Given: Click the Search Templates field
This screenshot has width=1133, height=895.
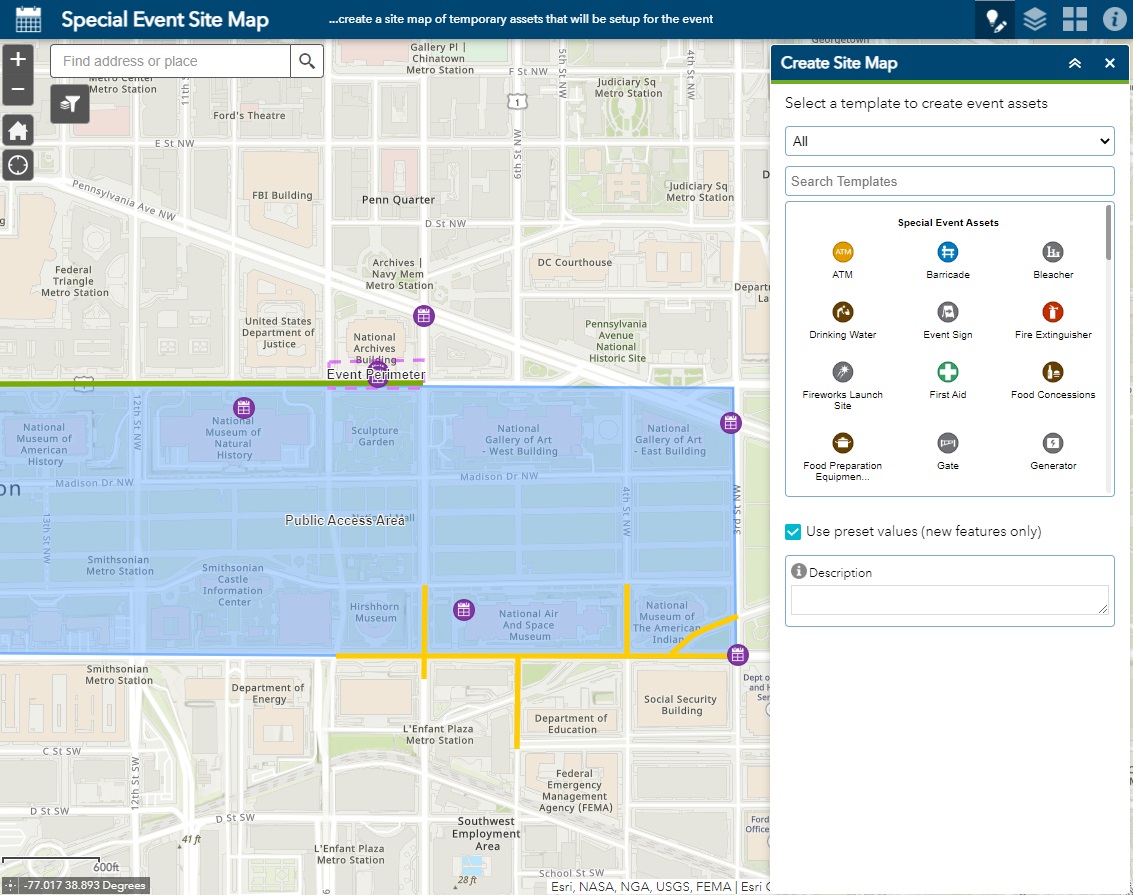Looking at the screenshot, I should [949, 181].
